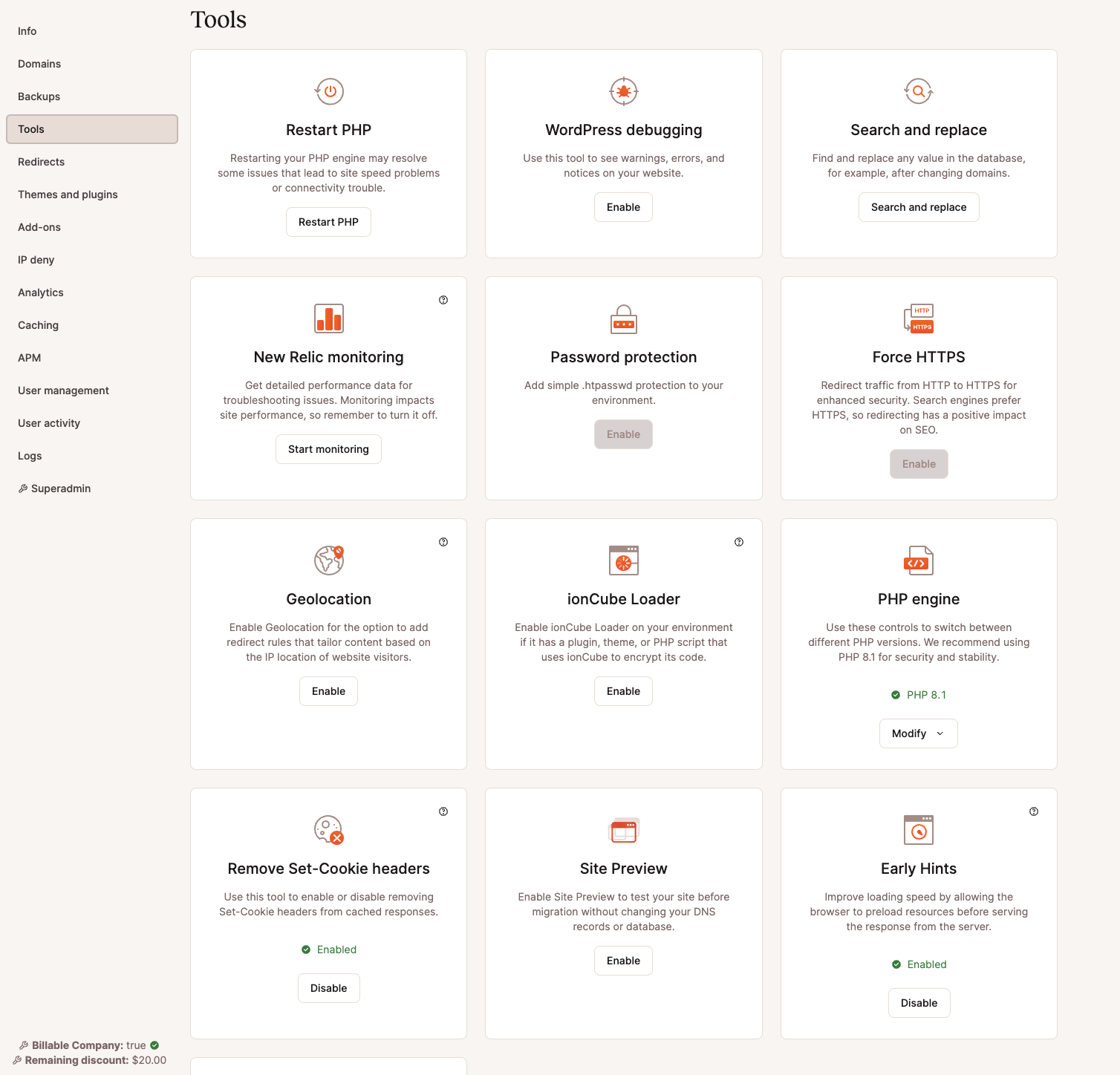Click the Site Preview windows icon
The height and width of the screenshot is (1075, 1120).
click(x=624, y=830)
